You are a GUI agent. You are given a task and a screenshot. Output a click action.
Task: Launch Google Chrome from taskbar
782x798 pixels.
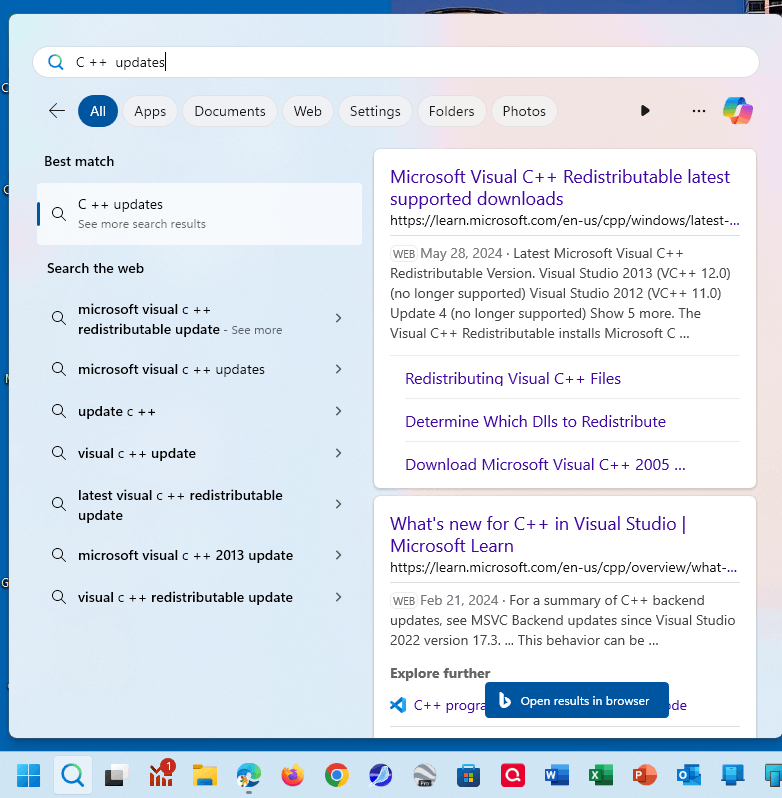click(337, 776)
